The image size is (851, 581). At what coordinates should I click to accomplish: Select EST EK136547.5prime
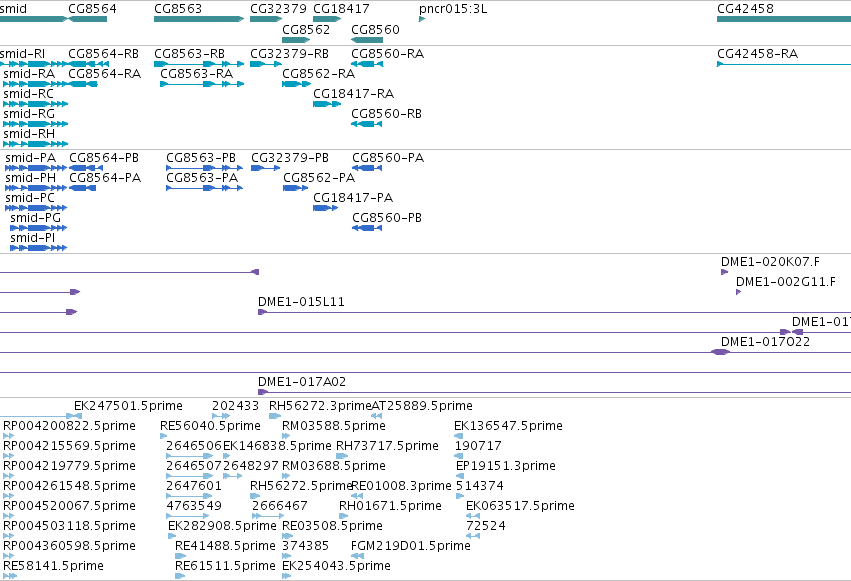pyautogui.click(x=508, y=426)
